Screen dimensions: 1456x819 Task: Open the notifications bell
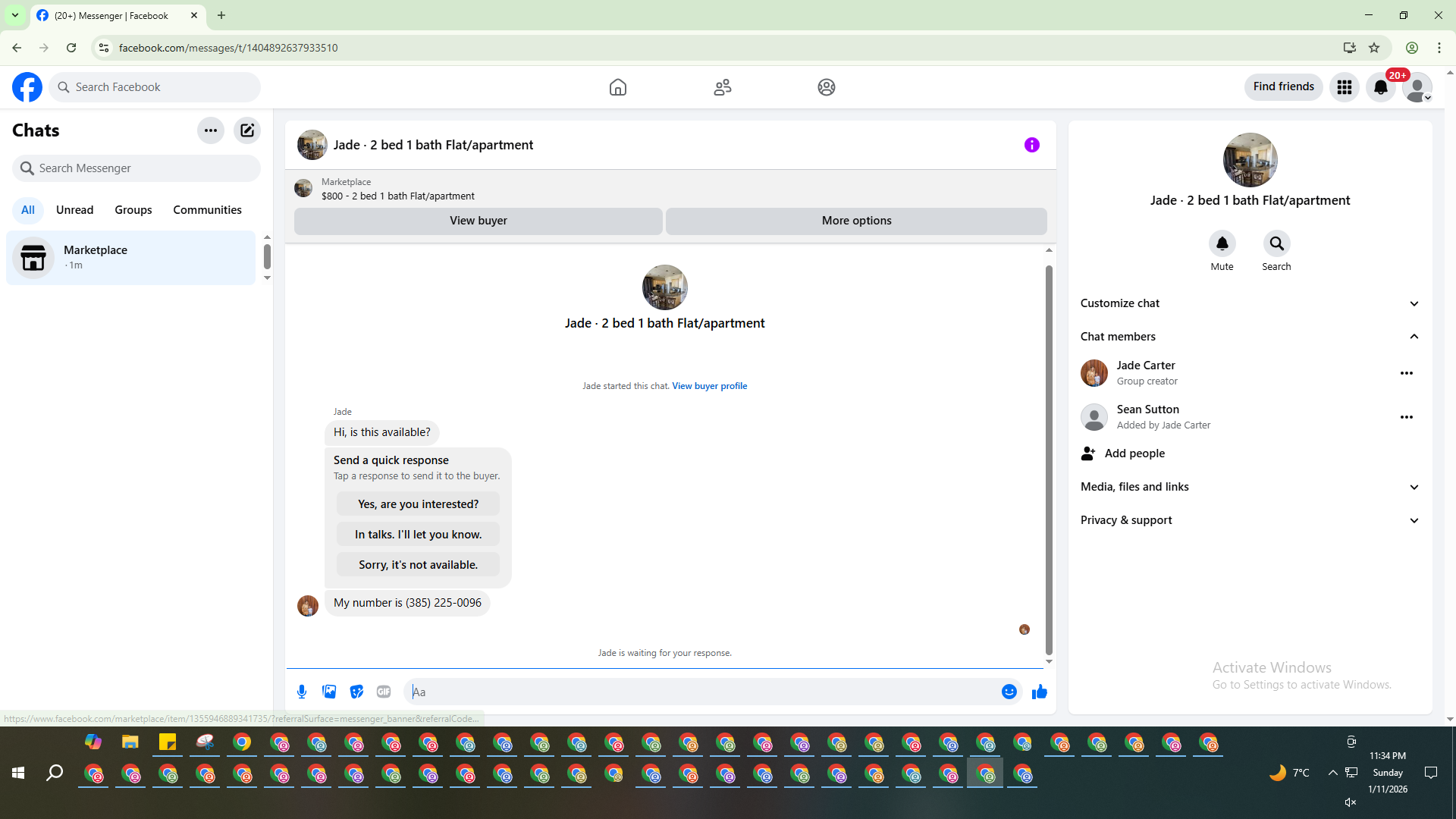[x=1380, y=87]
